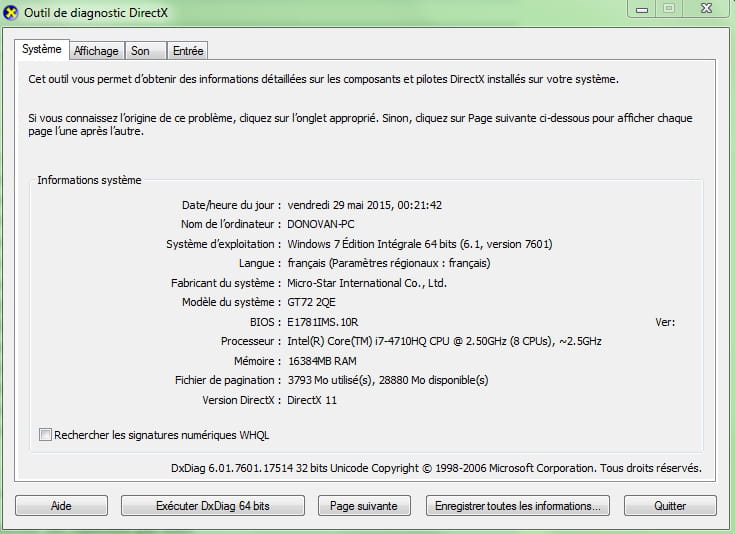735x534 pixels.
Task: Click the Processeur label
Action: tap(251, 341)
